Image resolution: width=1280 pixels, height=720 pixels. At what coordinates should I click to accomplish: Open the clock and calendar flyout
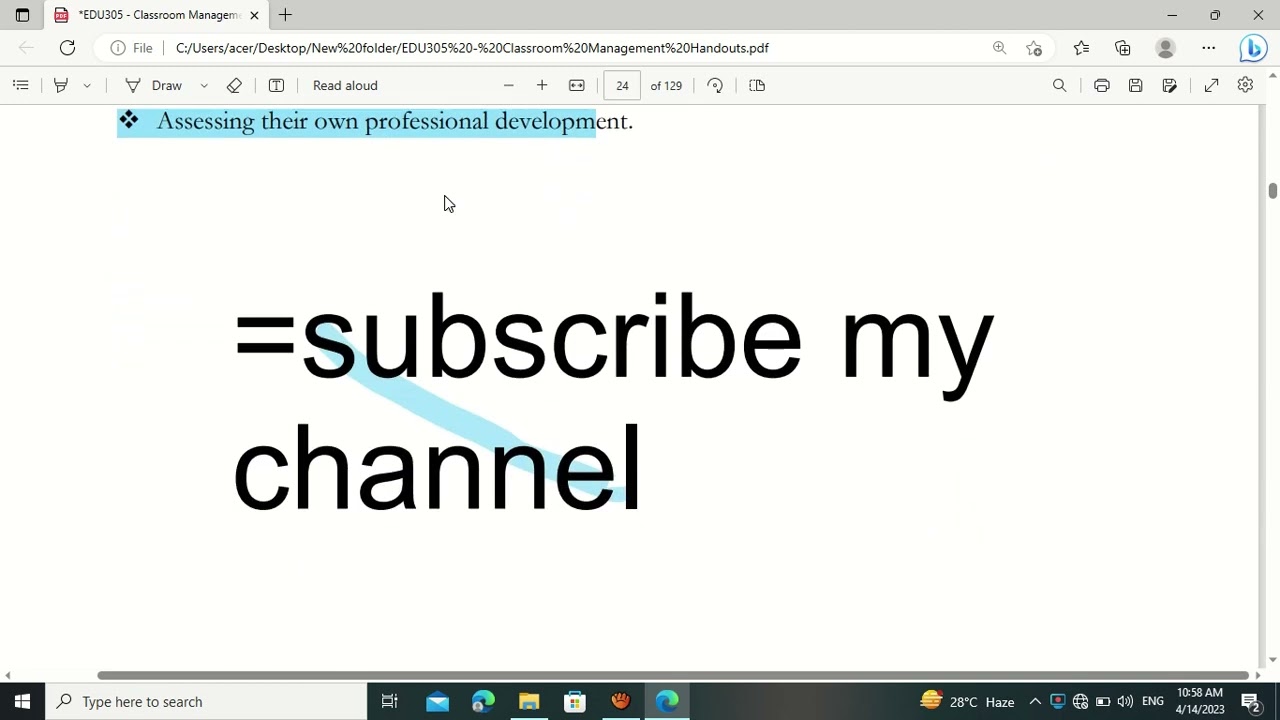point(1200,701)
